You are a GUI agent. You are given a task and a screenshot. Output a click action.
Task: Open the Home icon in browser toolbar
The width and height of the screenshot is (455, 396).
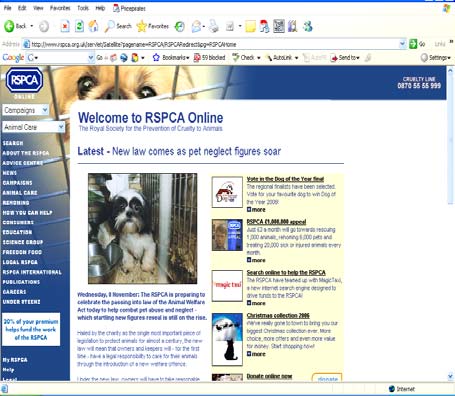pos(93,26)
